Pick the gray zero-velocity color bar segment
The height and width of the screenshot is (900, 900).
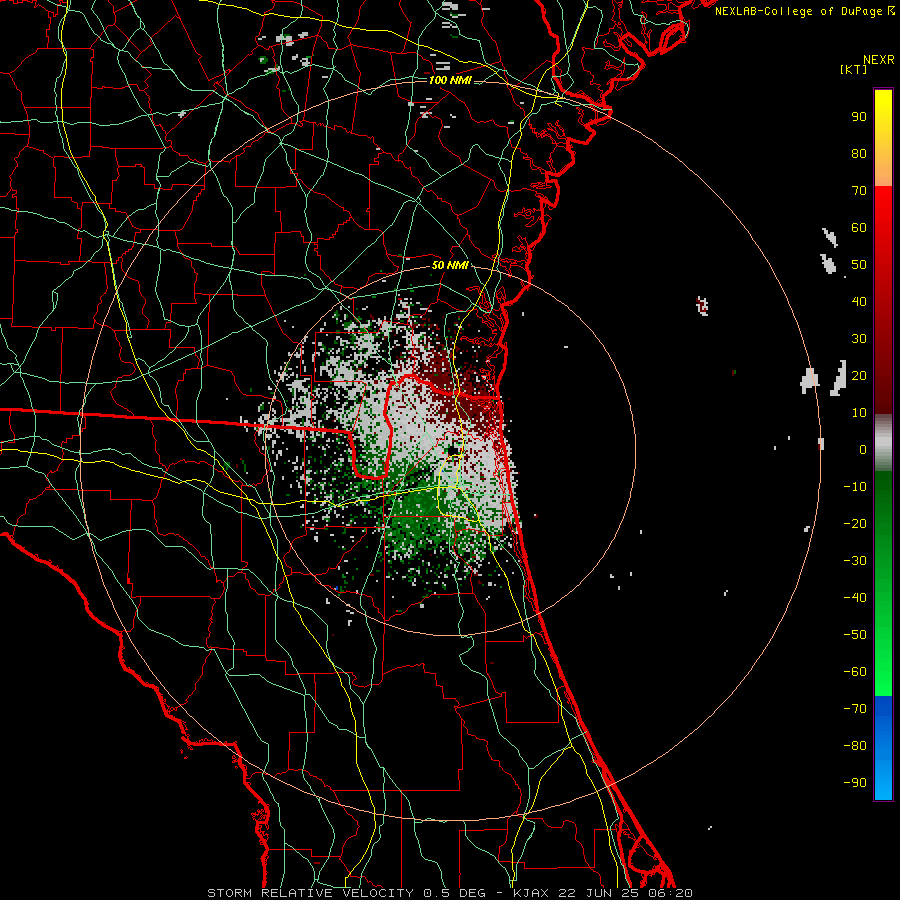[883, 443]
